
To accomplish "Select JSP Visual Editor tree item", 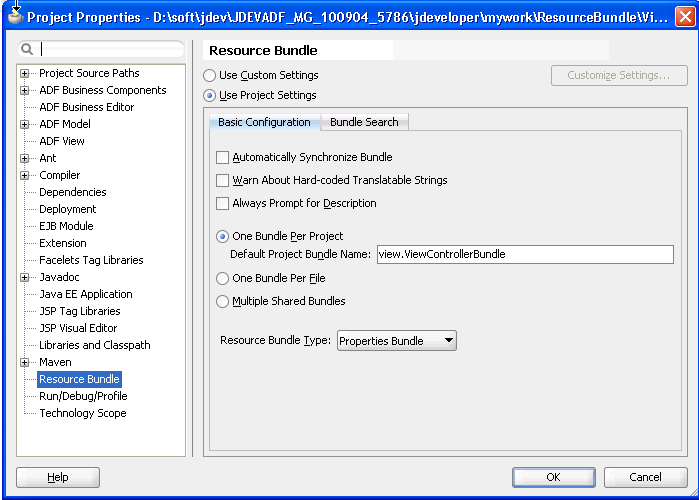I will pyautogui.click(x=78, y=328).
